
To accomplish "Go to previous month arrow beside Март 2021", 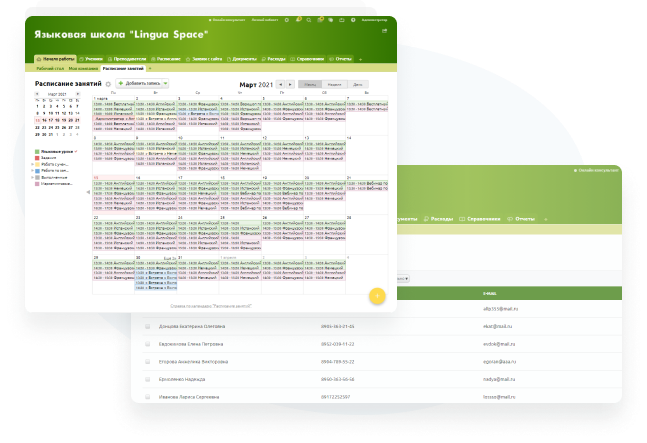I will 280,84.
